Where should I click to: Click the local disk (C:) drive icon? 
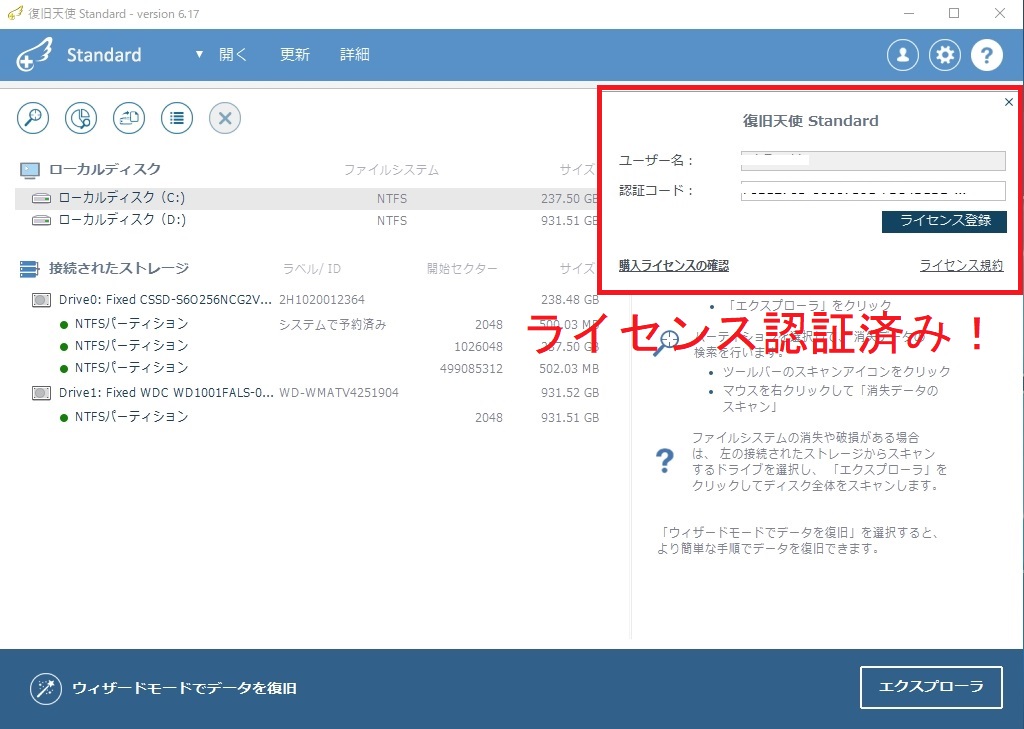pyautogui.click(x=41, y=198)
